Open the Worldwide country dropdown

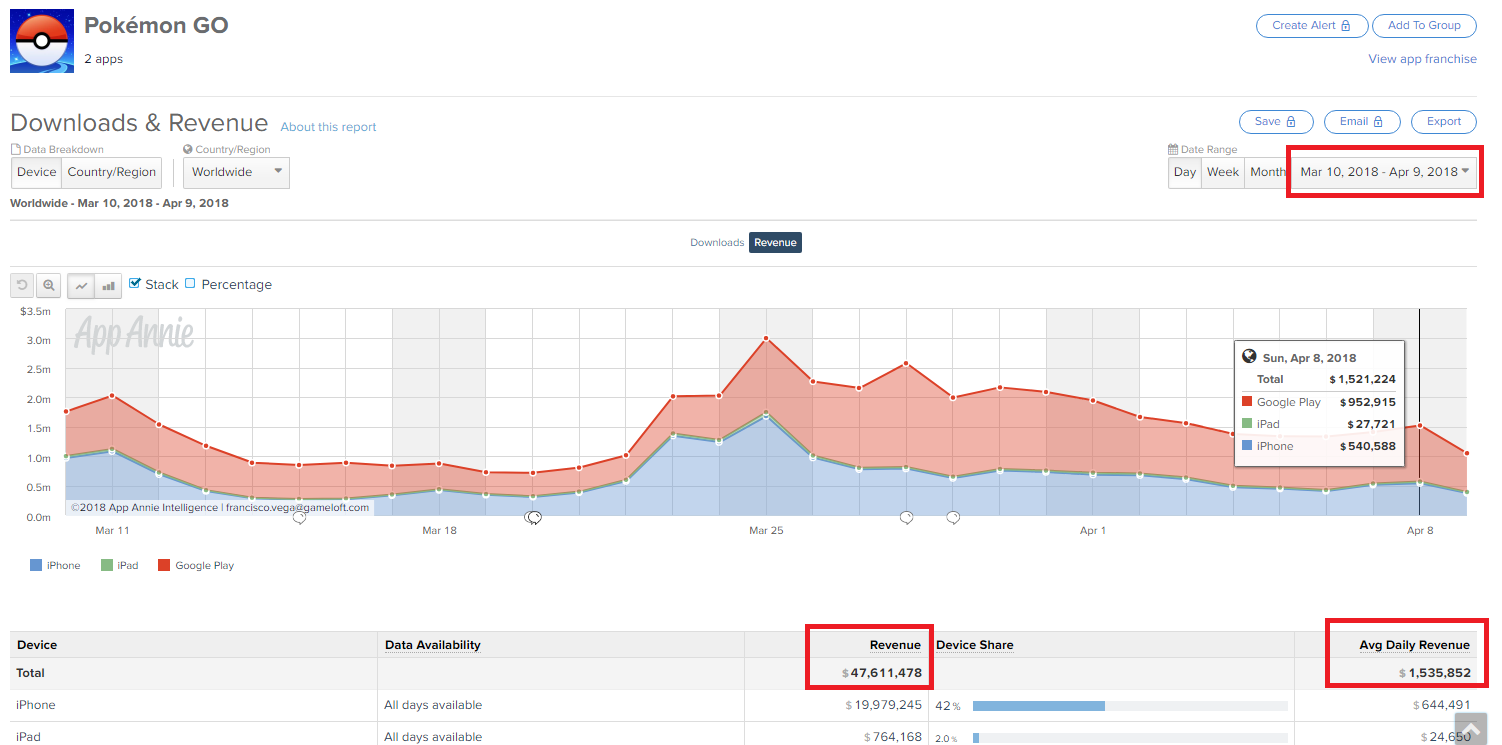[236, 172]
